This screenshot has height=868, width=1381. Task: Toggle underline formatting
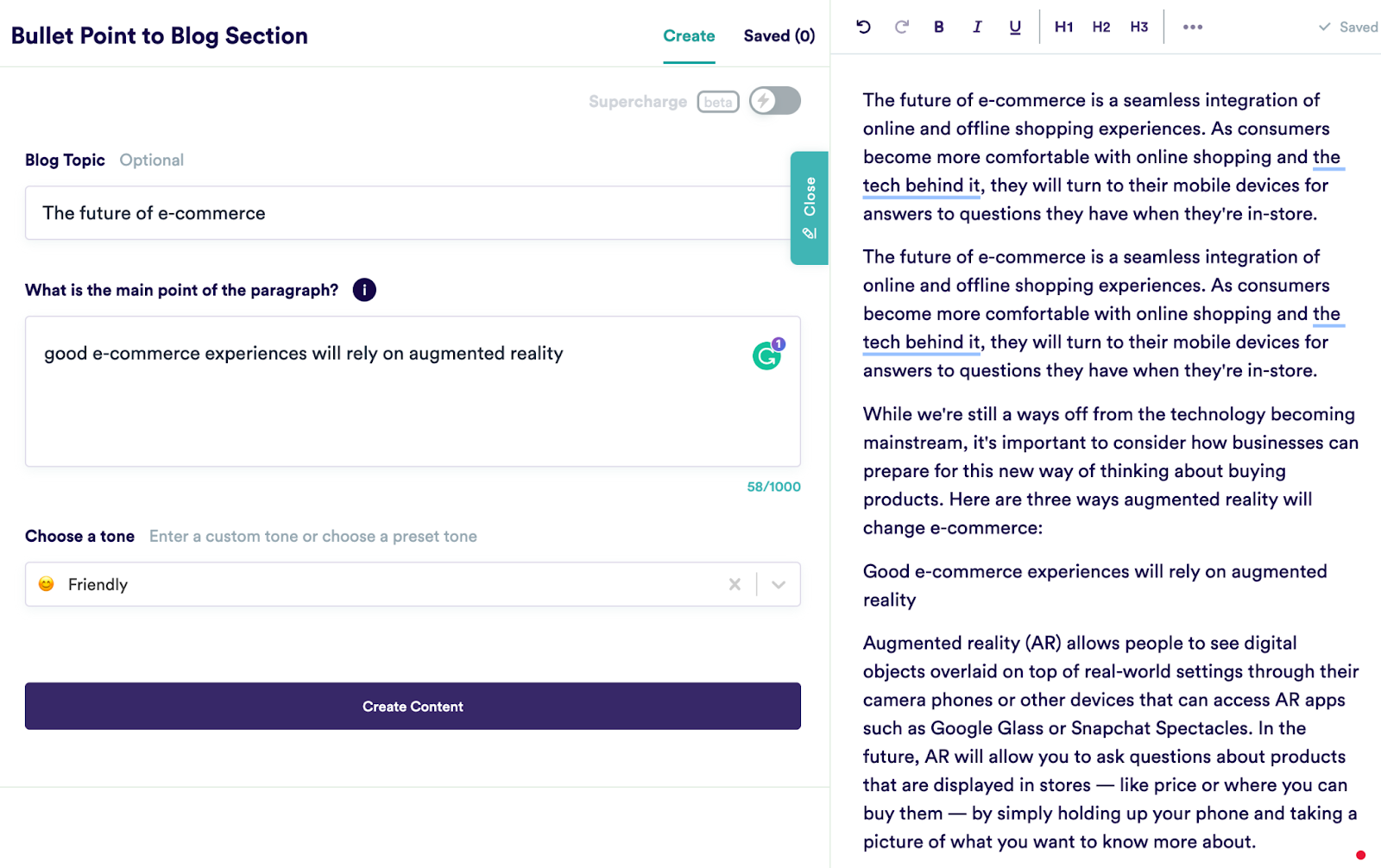1015,27
